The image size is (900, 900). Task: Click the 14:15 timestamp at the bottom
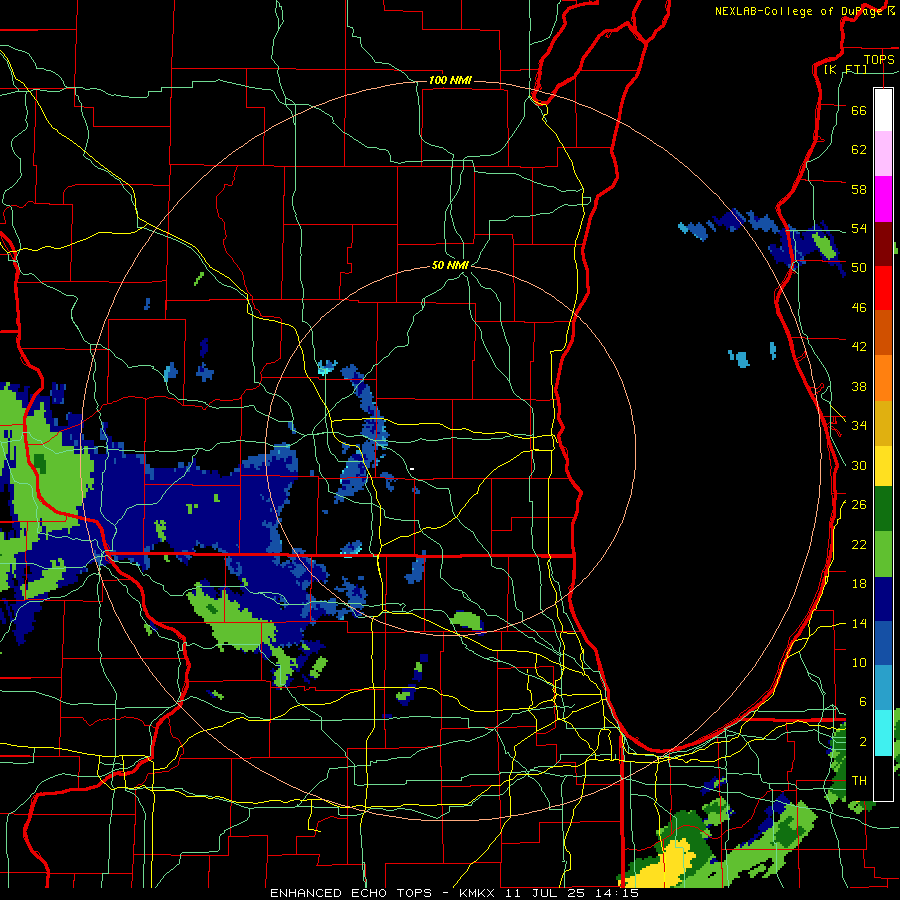pyautogui.click(x=617, y=893)
